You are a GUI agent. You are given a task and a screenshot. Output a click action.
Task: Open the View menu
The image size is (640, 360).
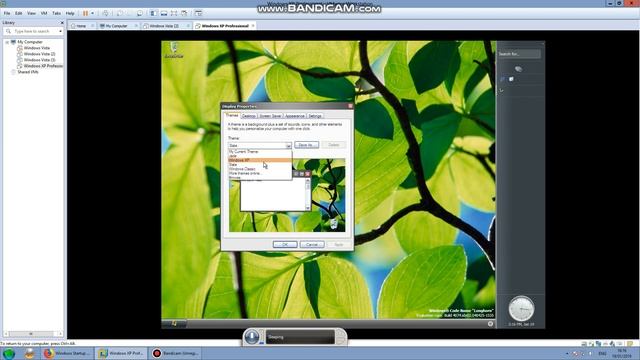tap(31, 13)
